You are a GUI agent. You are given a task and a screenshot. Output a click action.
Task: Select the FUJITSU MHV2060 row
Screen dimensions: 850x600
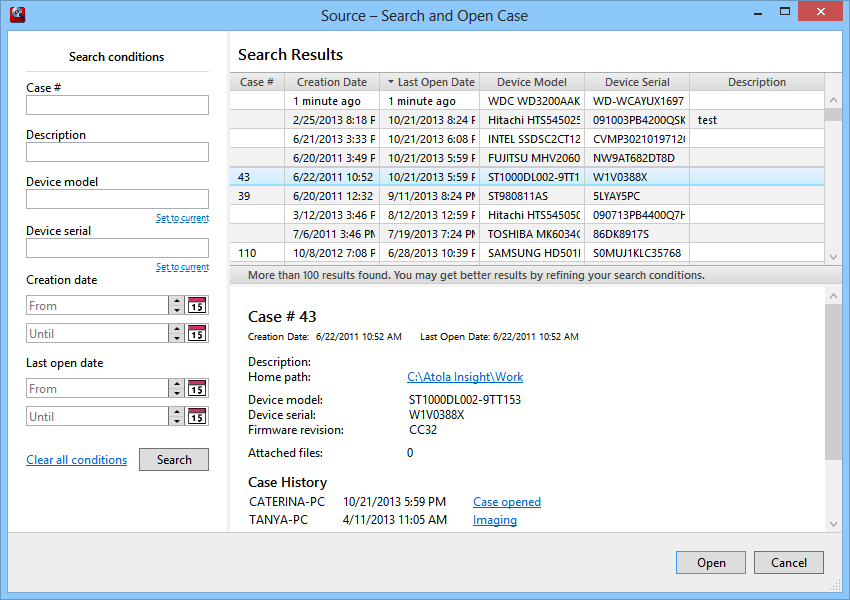pos(527,158)
